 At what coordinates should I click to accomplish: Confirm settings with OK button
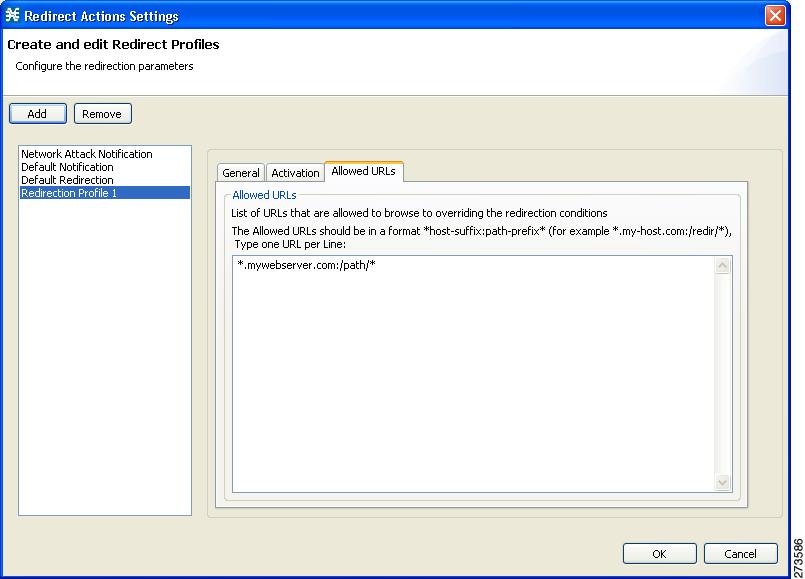660,553
